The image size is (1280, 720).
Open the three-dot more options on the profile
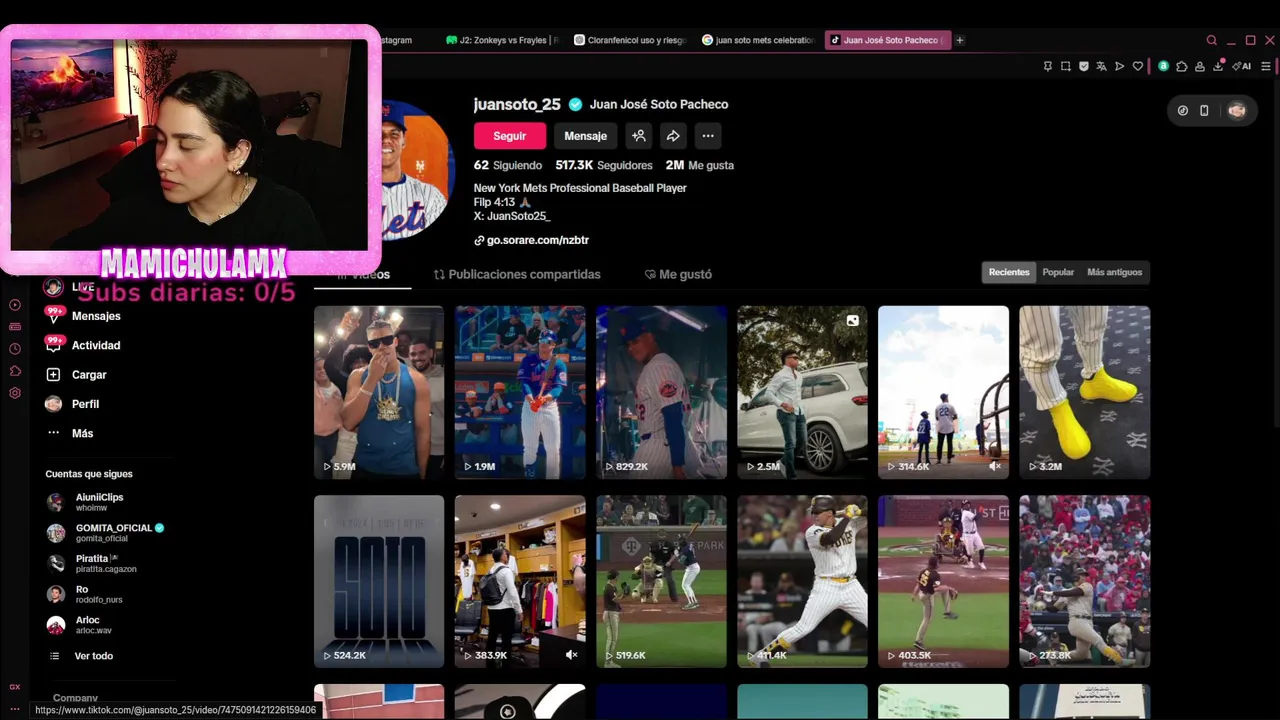tap(708, 136)
